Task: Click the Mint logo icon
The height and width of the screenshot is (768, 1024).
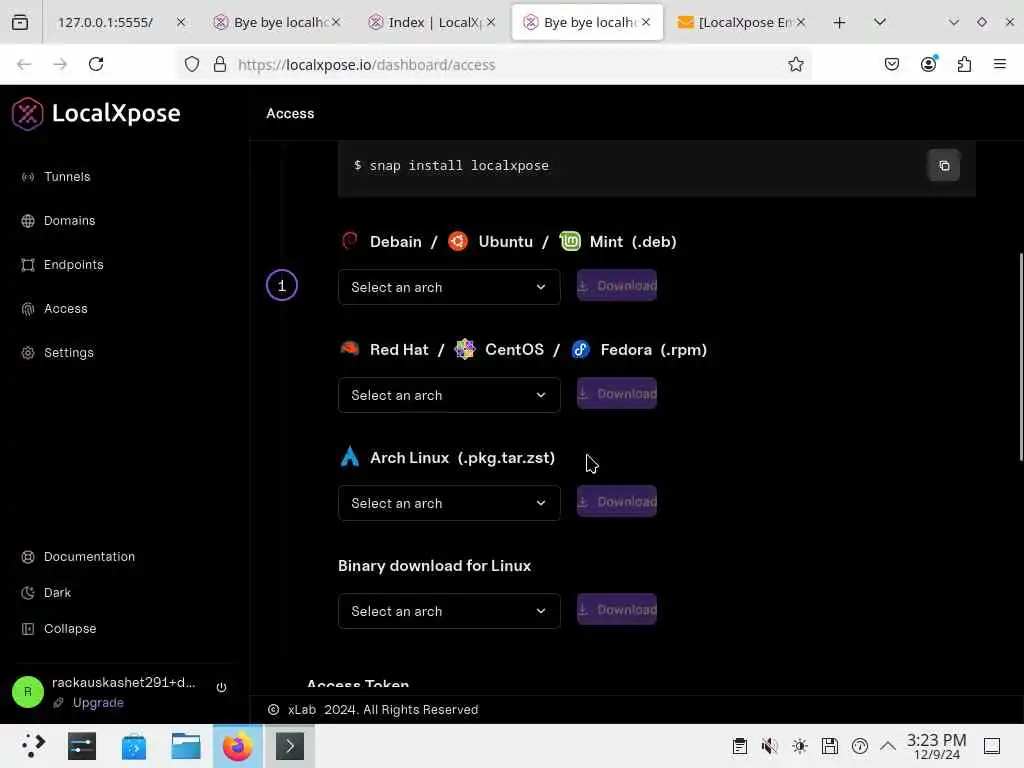Action: click(x=570, y=241)
